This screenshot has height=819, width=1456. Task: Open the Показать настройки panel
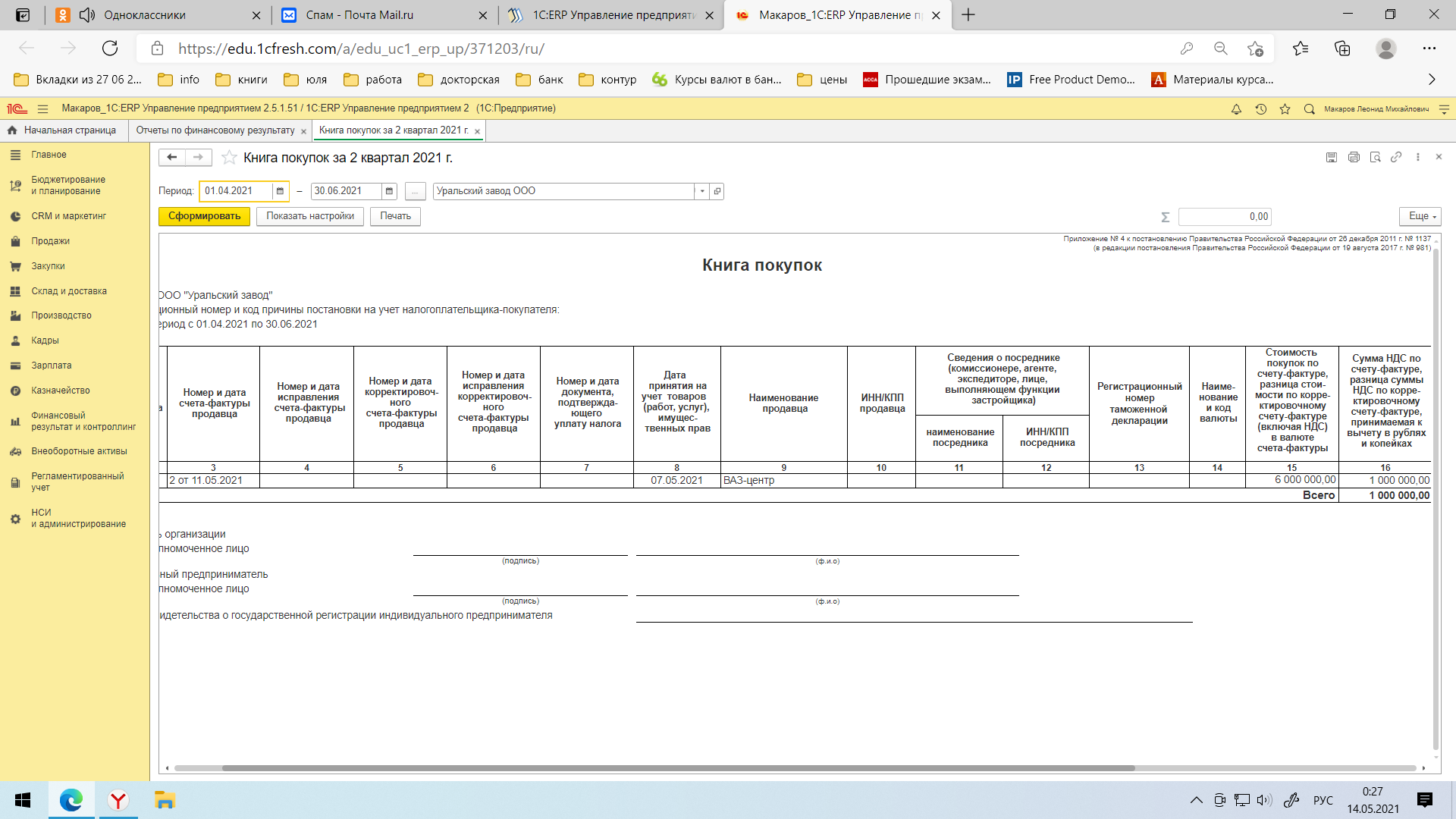coord(311,216)
